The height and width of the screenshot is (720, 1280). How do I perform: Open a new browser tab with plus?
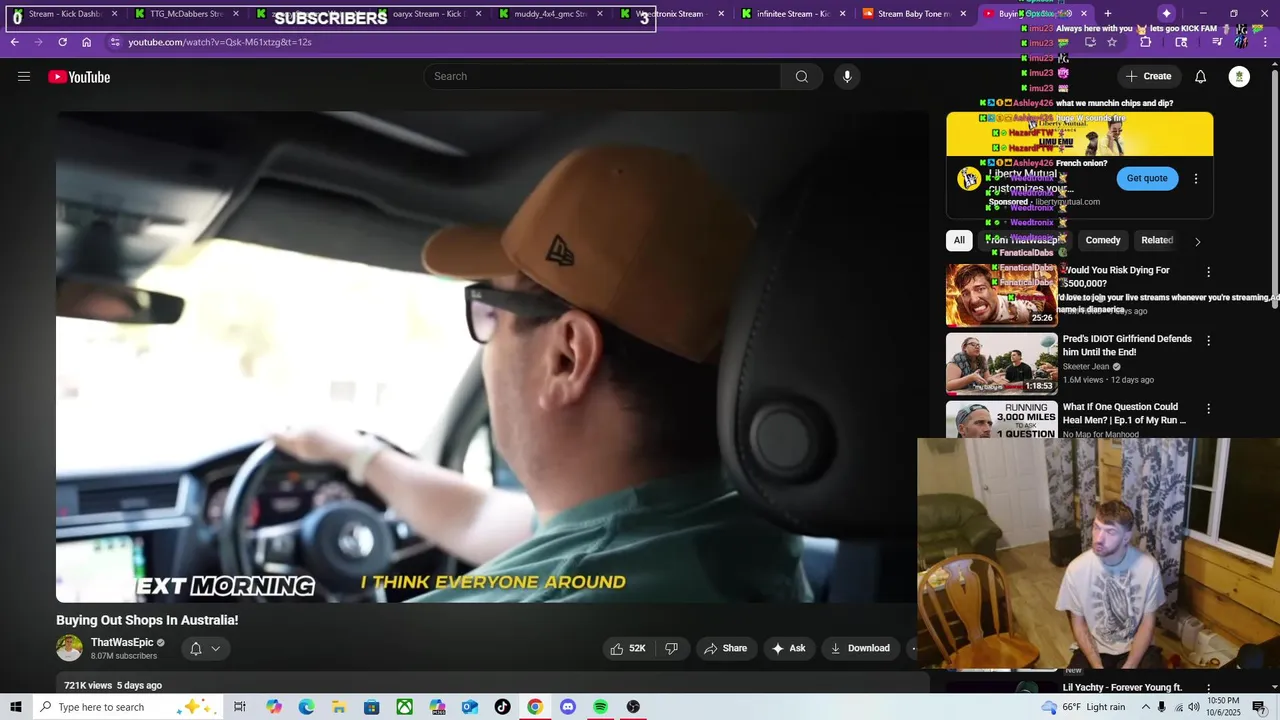pyautogui.click(x=1107, y=14)
